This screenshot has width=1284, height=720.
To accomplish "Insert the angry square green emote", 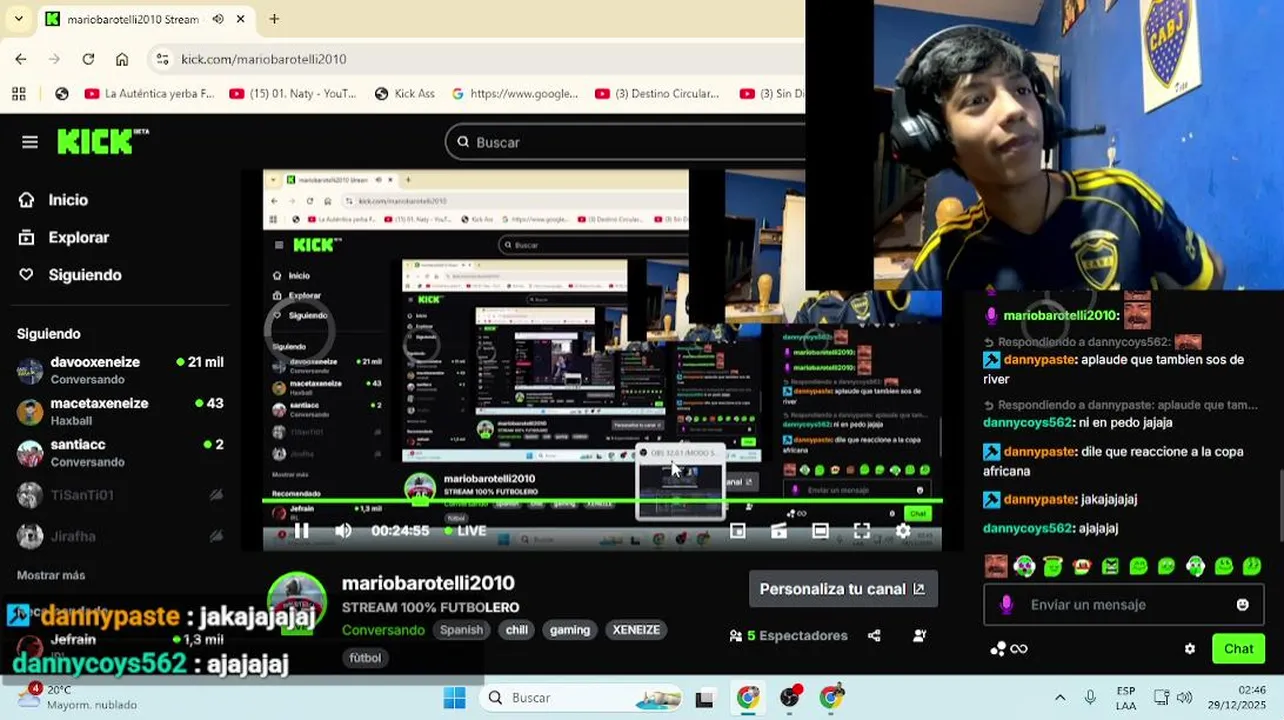I will pyautogui.click(x=1110, y=566).
